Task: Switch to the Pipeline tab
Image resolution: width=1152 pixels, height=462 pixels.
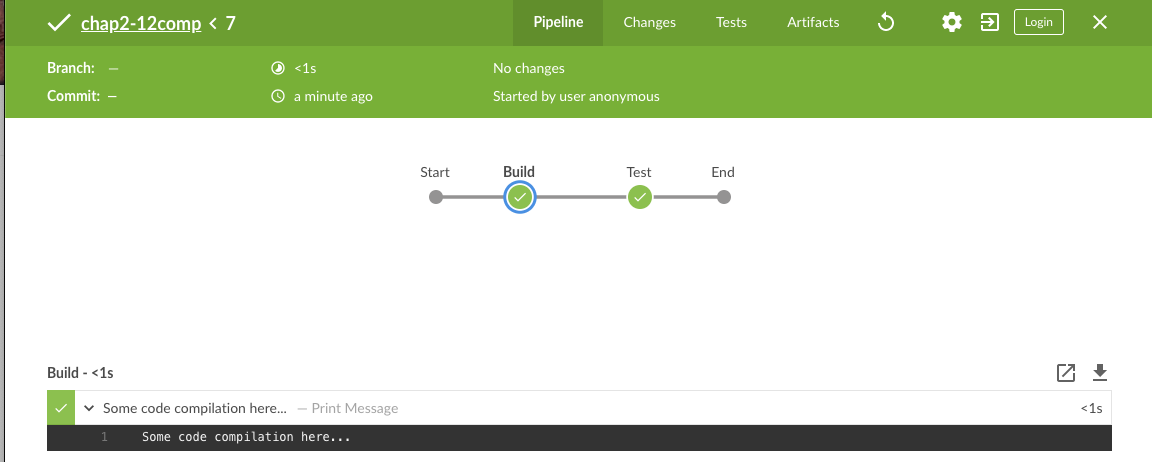Action: point(558,22)
